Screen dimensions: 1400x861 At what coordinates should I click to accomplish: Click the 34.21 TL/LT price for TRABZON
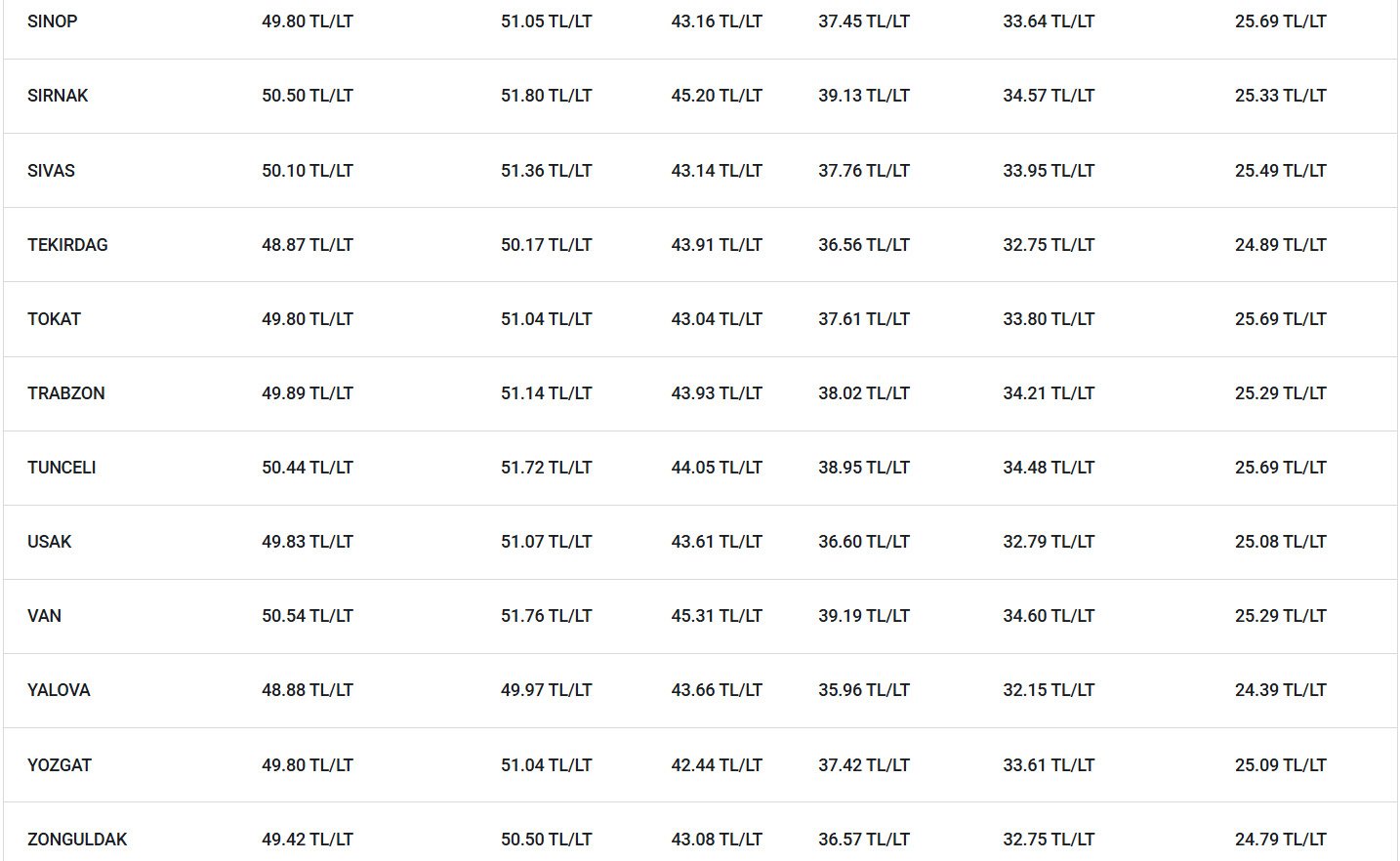coord(1049,393)
